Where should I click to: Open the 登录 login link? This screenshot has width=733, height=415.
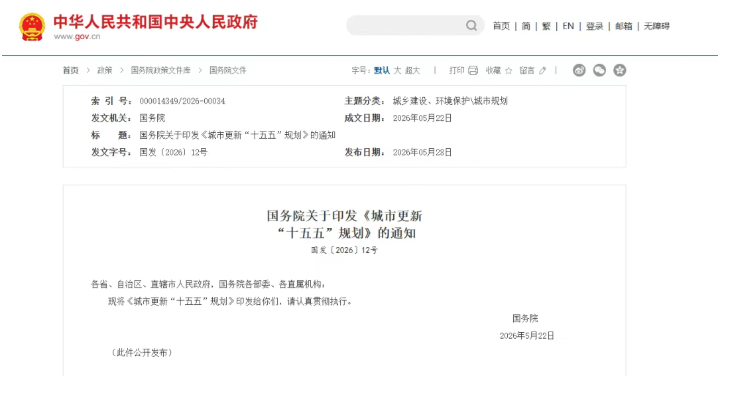click(x=595, y=26)
